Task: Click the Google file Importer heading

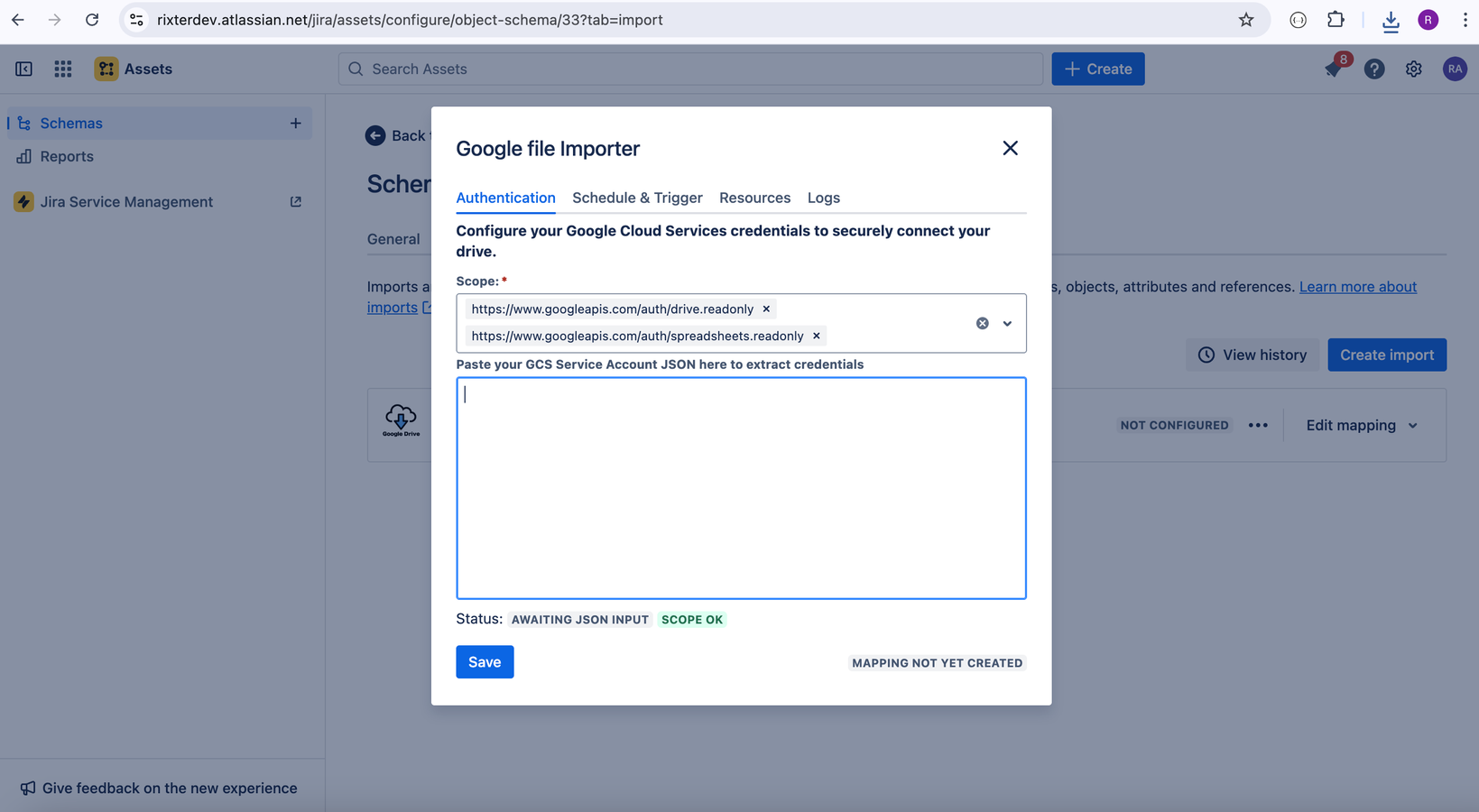Action: pyautogui.click(x=548, y=149)
